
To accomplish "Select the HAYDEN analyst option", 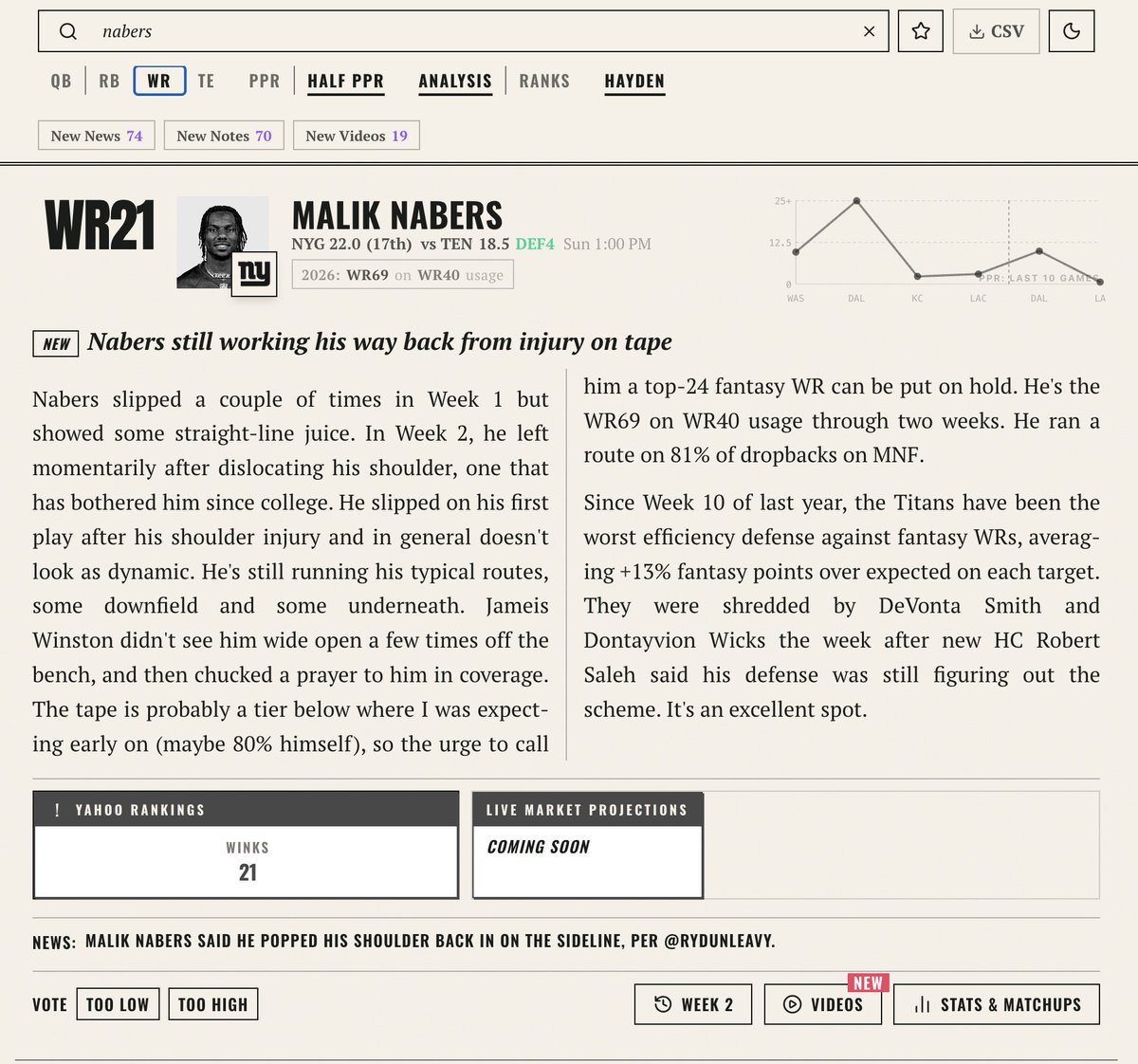I will click(634, 82).
